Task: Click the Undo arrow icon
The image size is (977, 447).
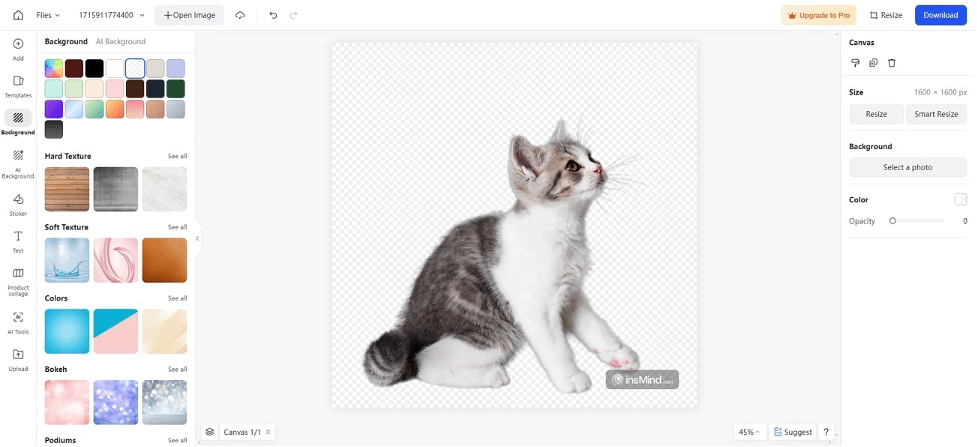Action: (273, 15)
